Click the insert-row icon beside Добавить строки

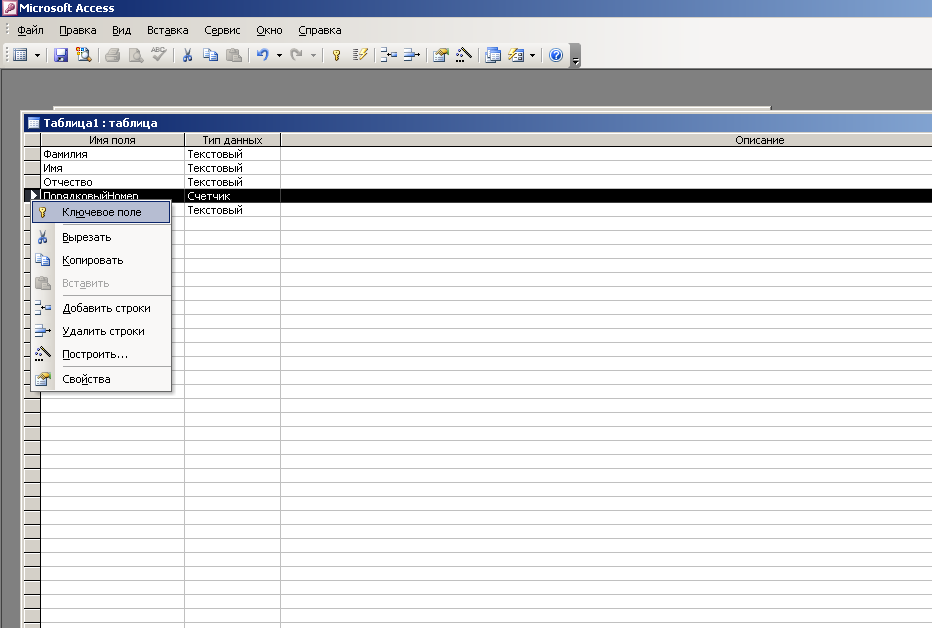[x=43, y=308]
